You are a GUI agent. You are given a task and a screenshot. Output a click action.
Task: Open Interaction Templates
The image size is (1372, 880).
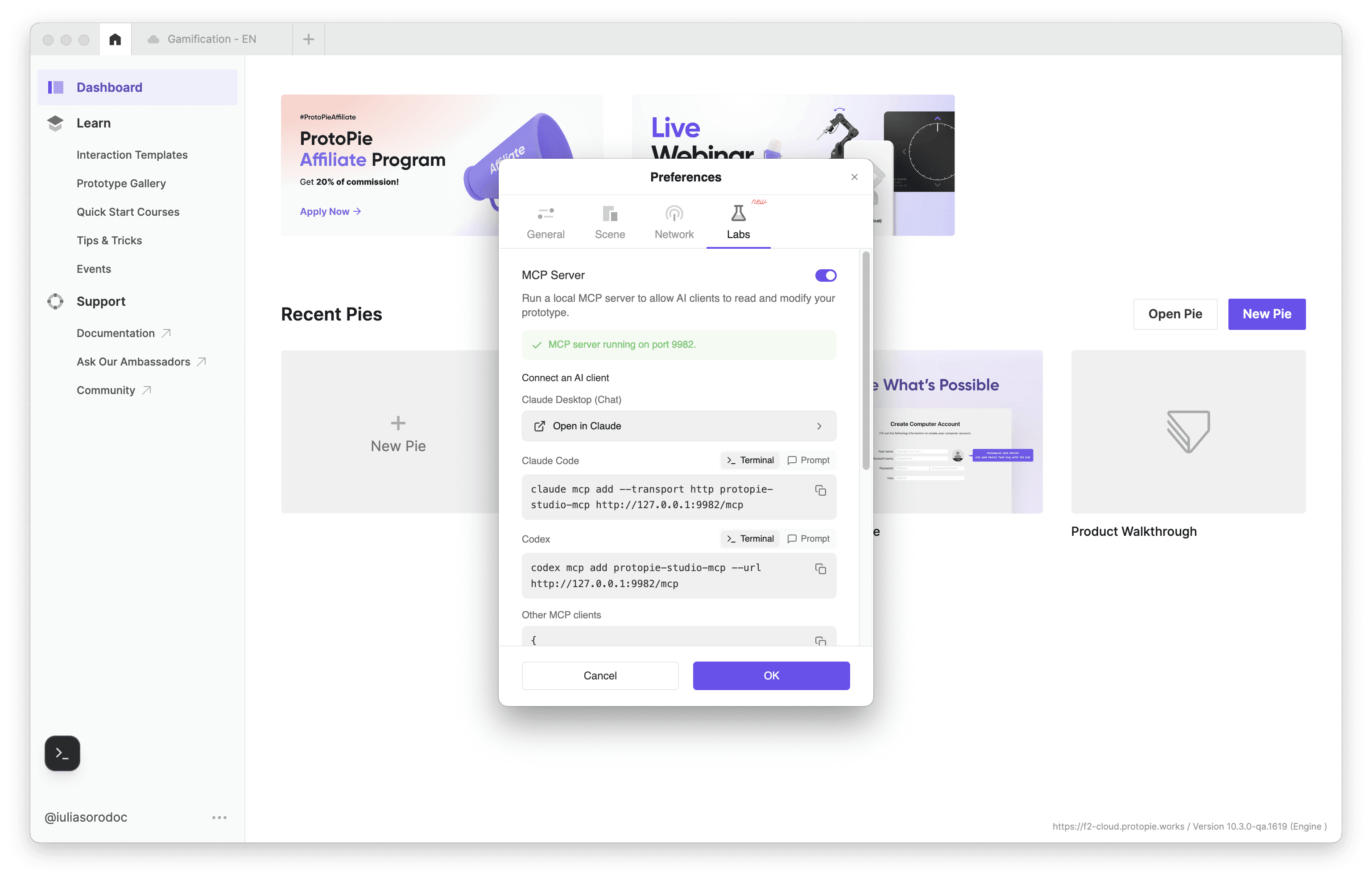tap(132, 155)
